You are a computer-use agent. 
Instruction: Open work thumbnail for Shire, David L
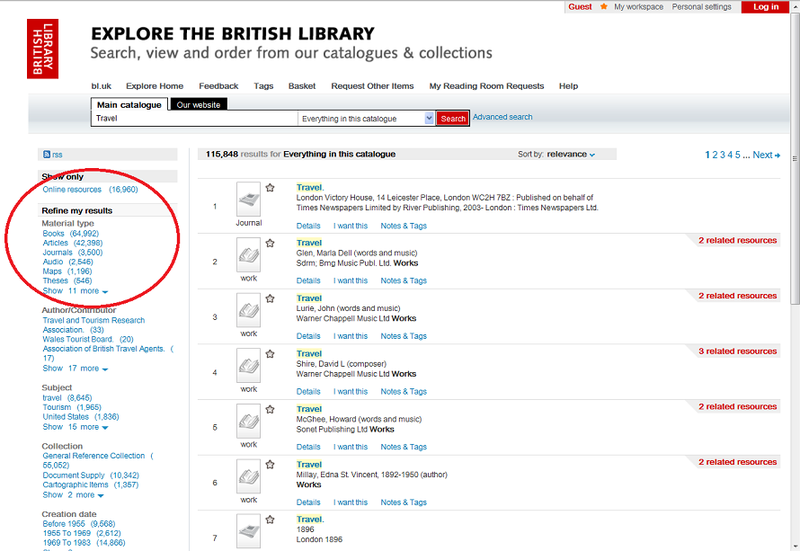(x=248, y=365)
